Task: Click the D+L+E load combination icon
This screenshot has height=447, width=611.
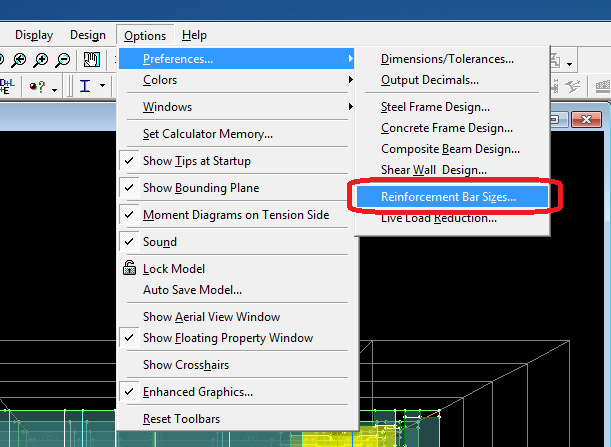Action: click(7, 86)
